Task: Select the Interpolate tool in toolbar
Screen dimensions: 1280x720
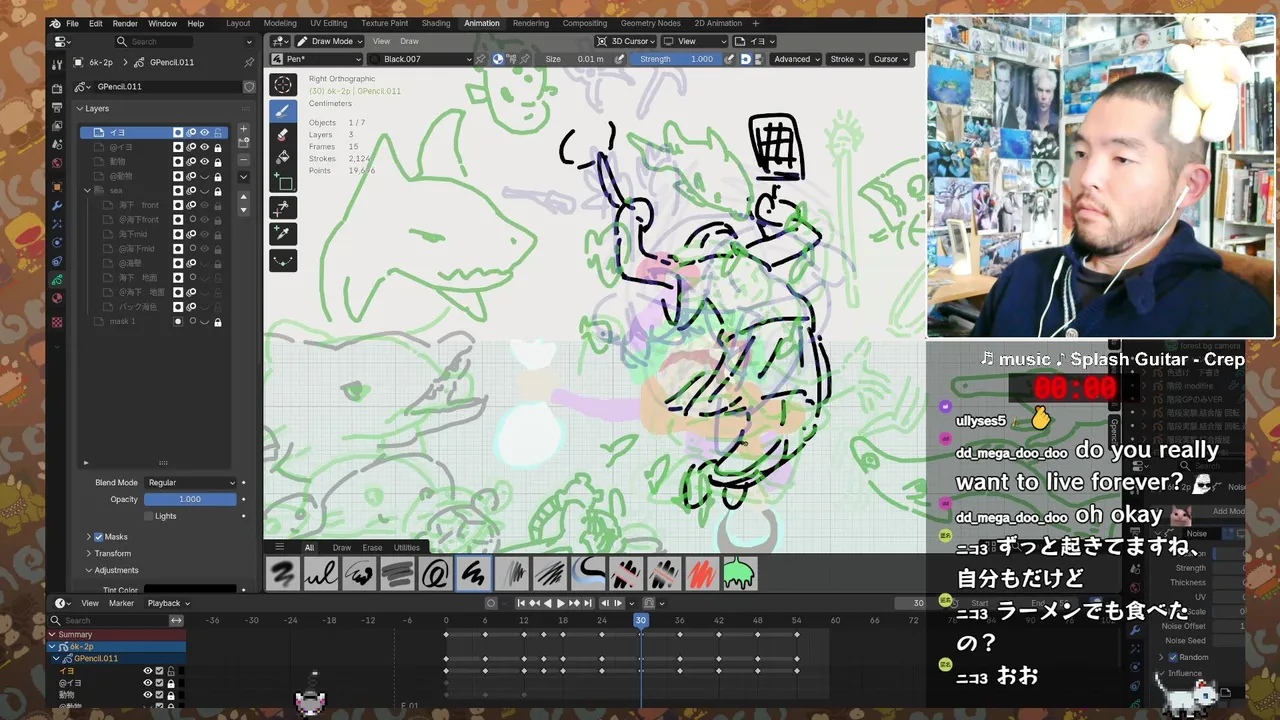Action: pos(283,259)
